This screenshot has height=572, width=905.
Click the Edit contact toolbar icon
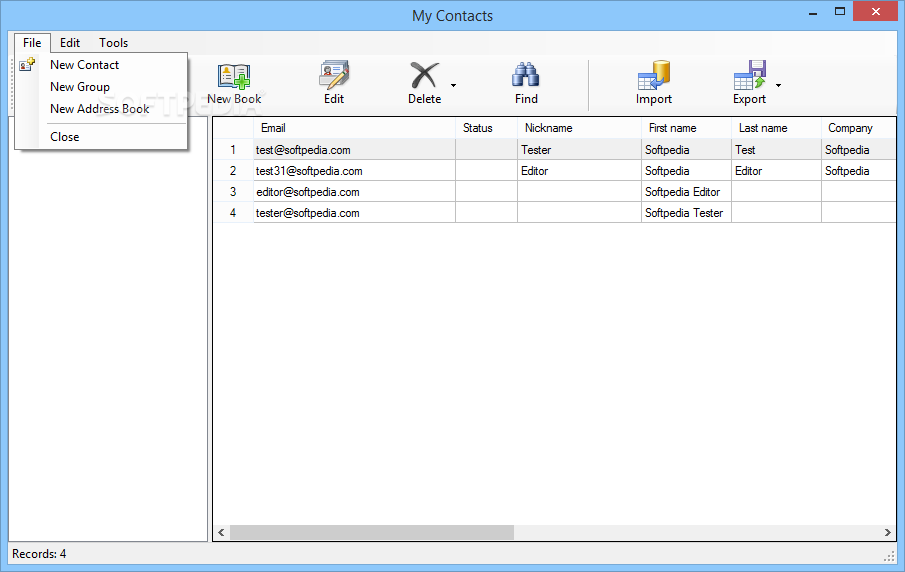click(334, 75)
